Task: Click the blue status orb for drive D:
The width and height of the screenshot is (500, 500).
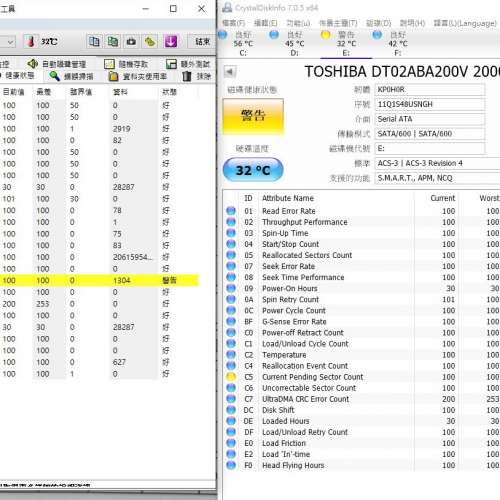Action: coord(274,34)
